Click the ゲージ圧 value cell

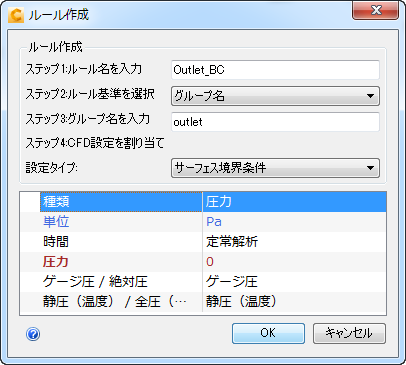click(294, 282)
